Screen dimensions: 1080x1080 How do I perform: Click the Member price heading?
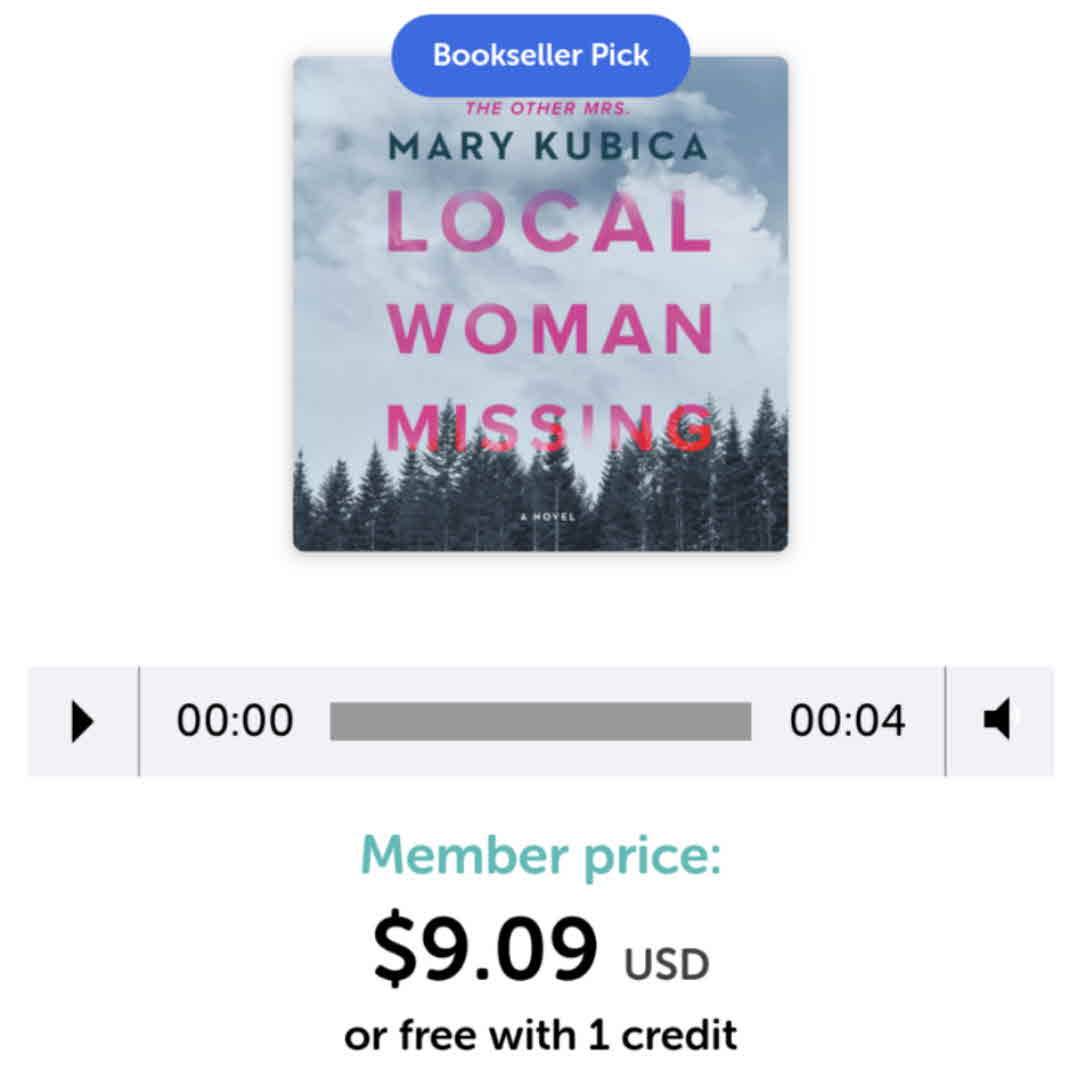pos(541,856)
